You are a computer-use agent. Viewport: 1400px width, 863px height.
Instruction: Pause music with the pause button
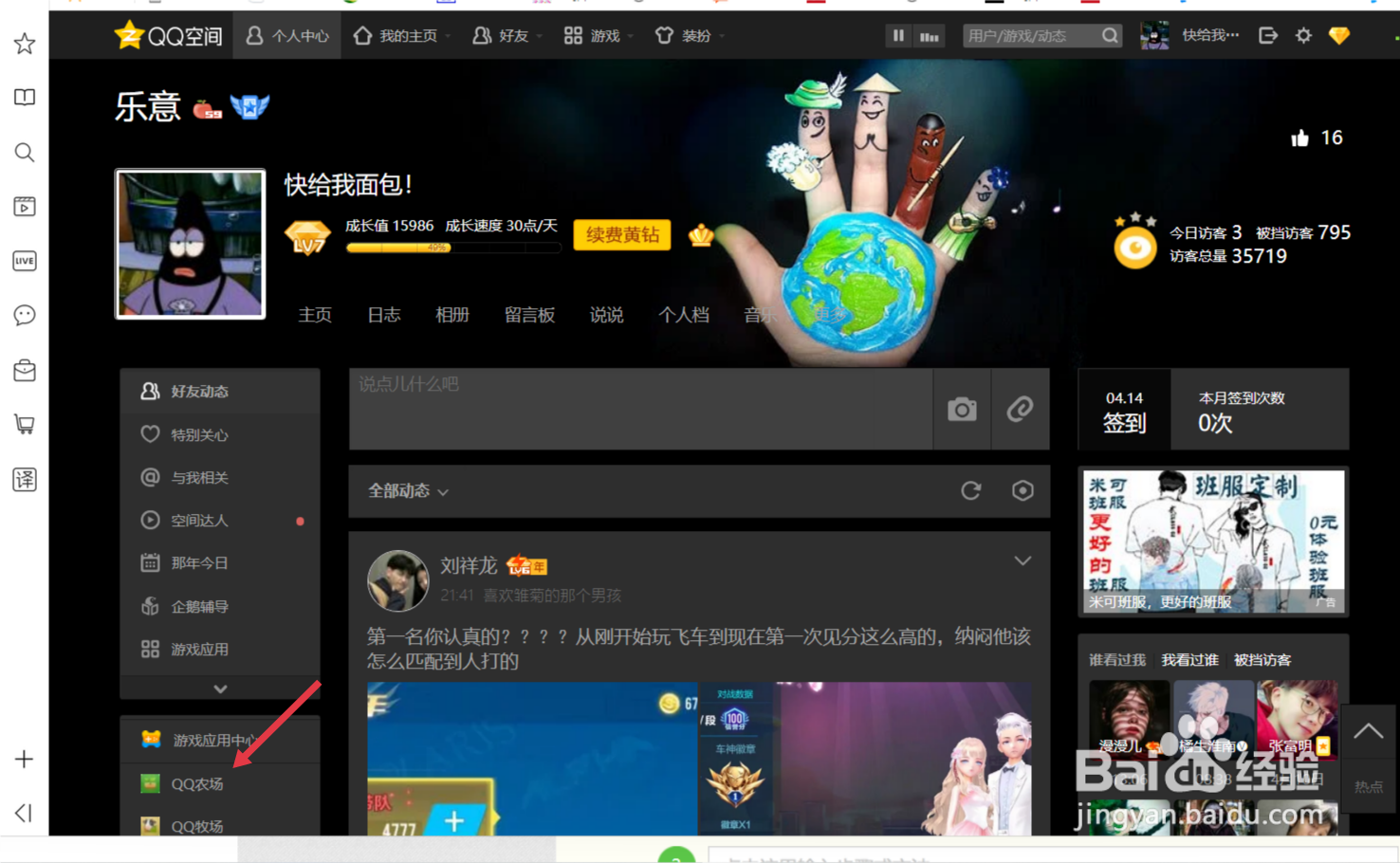[x=898, y=36]
